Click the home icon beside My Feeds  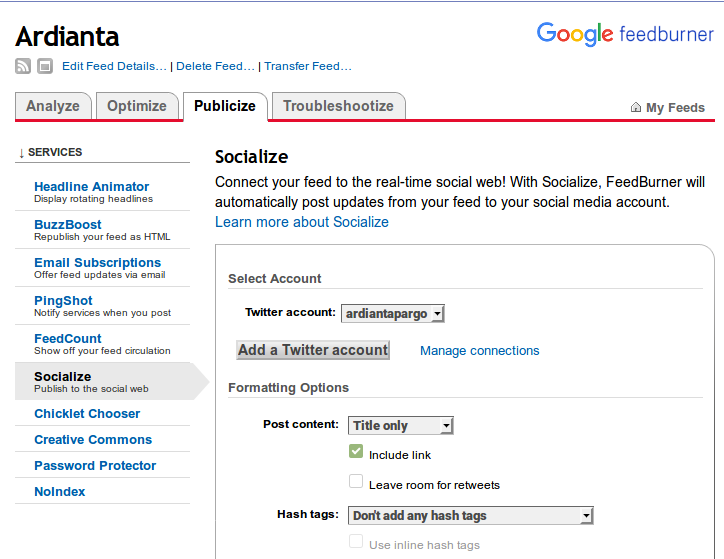click(636, 107)
